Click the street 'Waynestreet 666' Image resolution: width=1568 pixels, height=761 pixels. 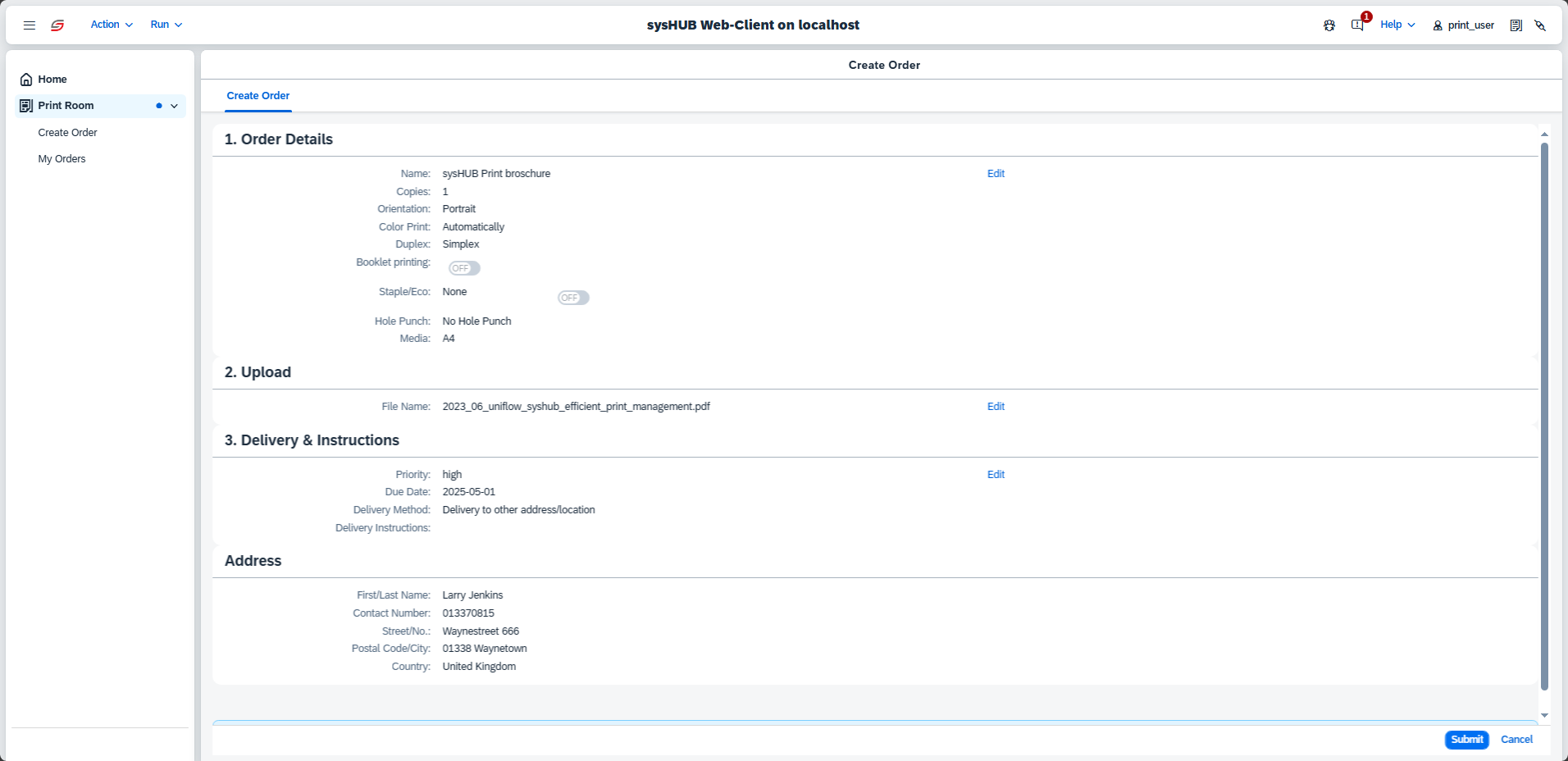481,631
